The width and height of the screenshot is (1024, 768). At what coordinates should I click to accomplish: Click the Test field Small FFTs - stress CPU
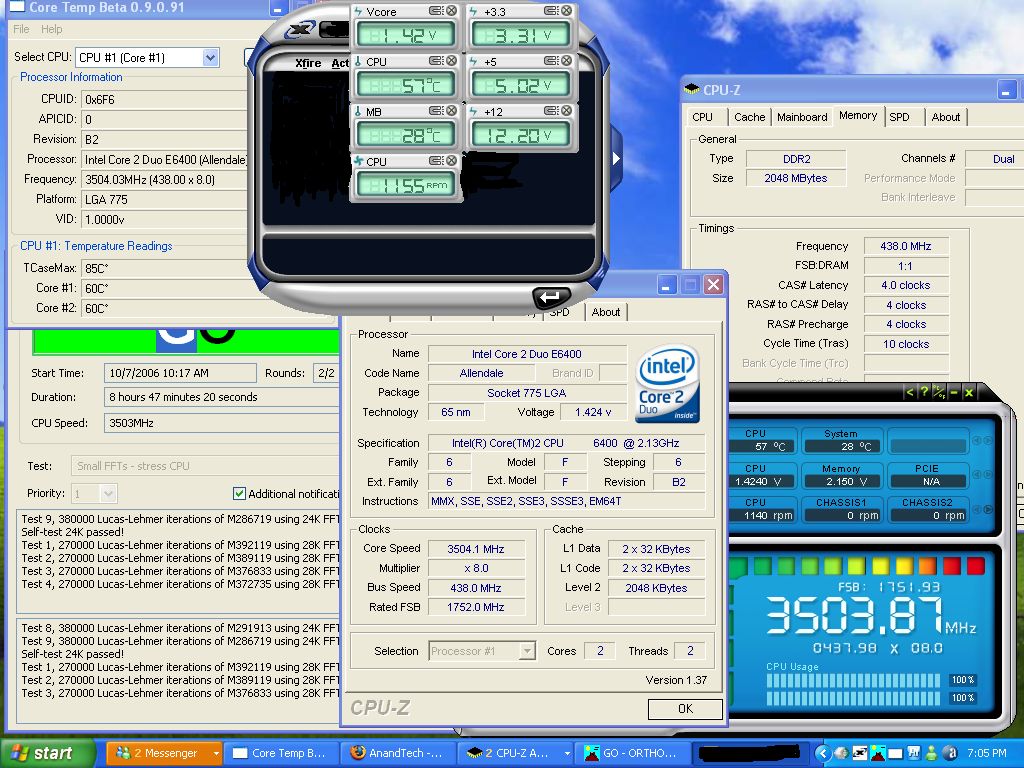pyautogui.click(x=205, y=466)
